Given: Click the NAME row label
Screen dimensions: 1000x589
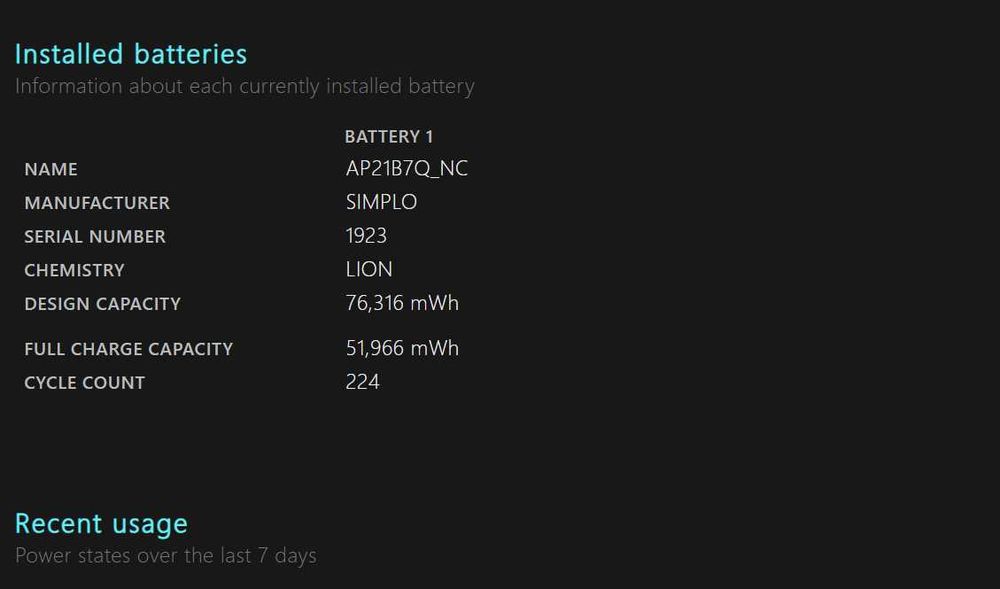Looking at the screenshot, I should (x=51, y=170).
